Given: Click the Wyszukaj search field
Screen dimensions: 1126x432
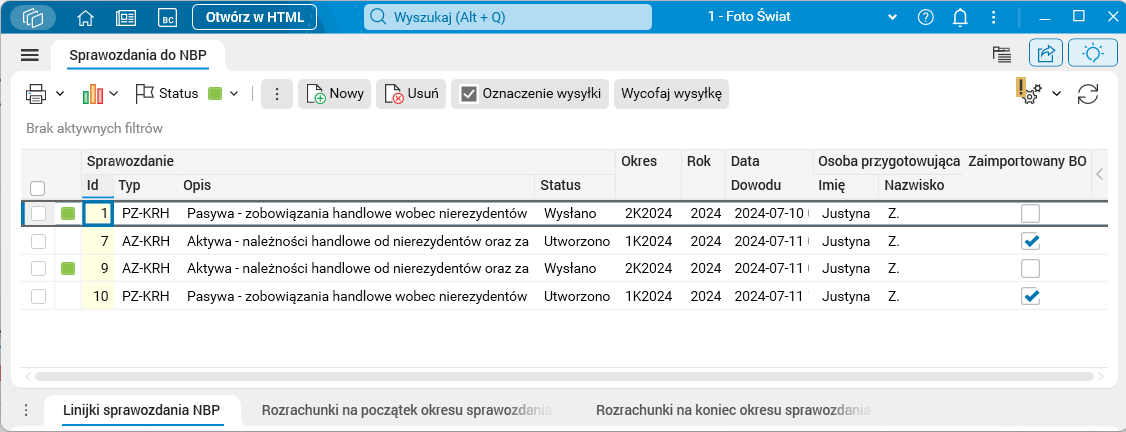Looking at the screenshot, I should coord(508,17).
